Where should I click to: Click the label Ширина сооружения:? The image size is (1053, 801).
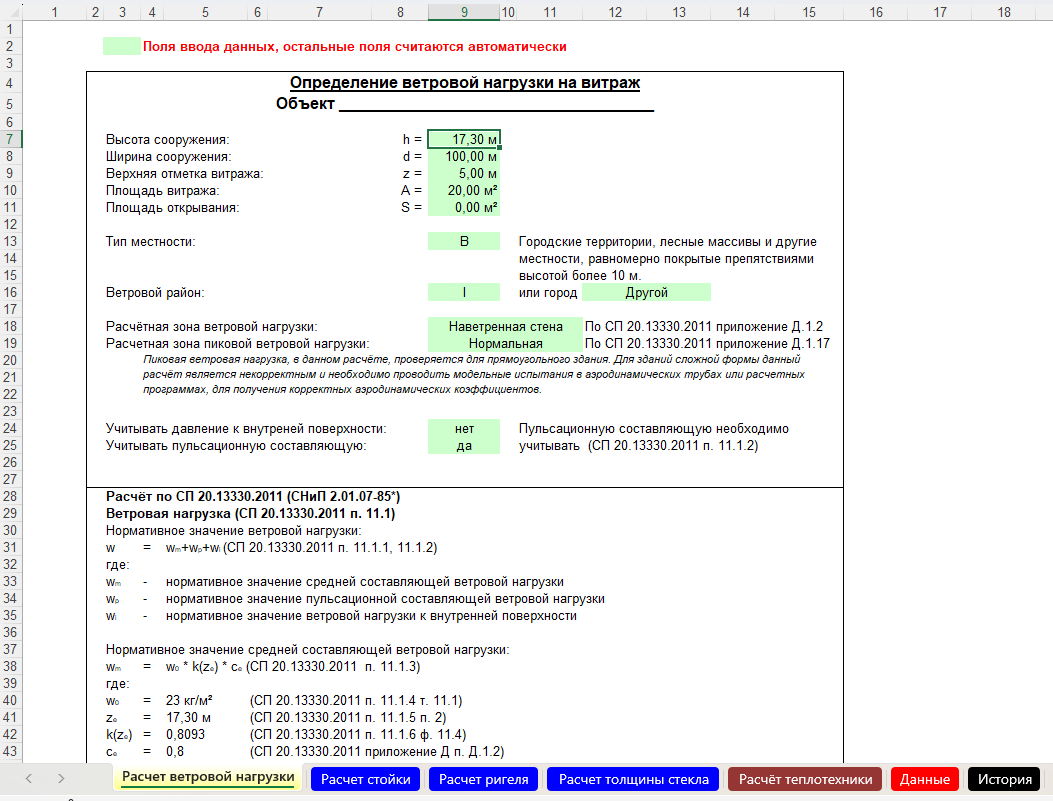click(168, 156)
